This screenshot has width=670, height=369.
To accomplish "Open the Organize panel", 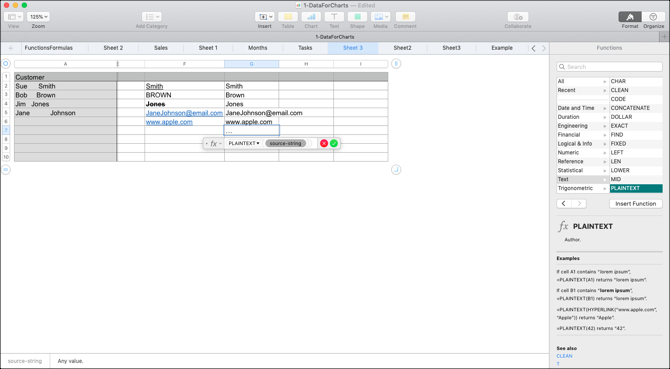I will tap(653, 17).
